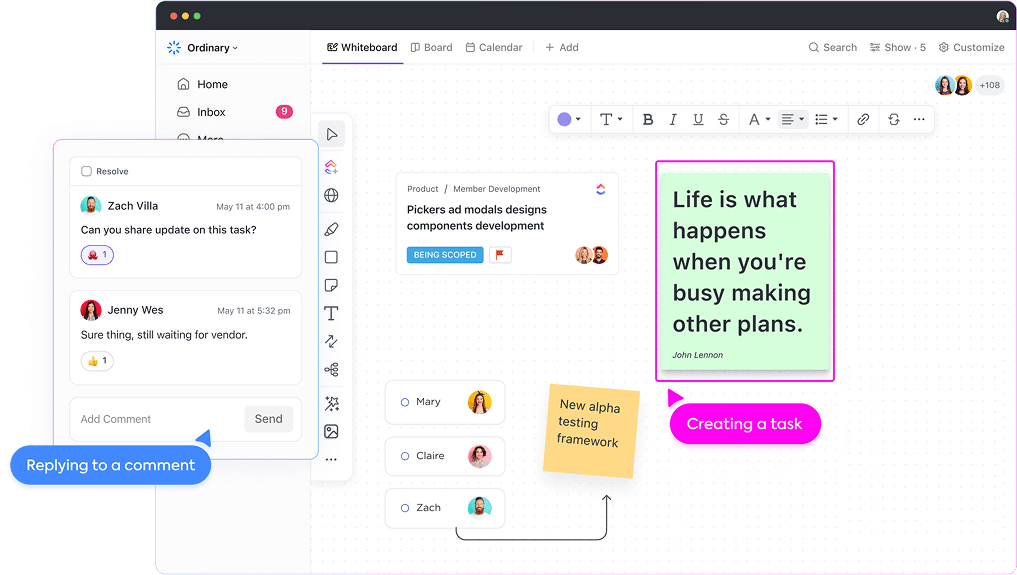Open the text alignment dropdown

click(793, 119)
